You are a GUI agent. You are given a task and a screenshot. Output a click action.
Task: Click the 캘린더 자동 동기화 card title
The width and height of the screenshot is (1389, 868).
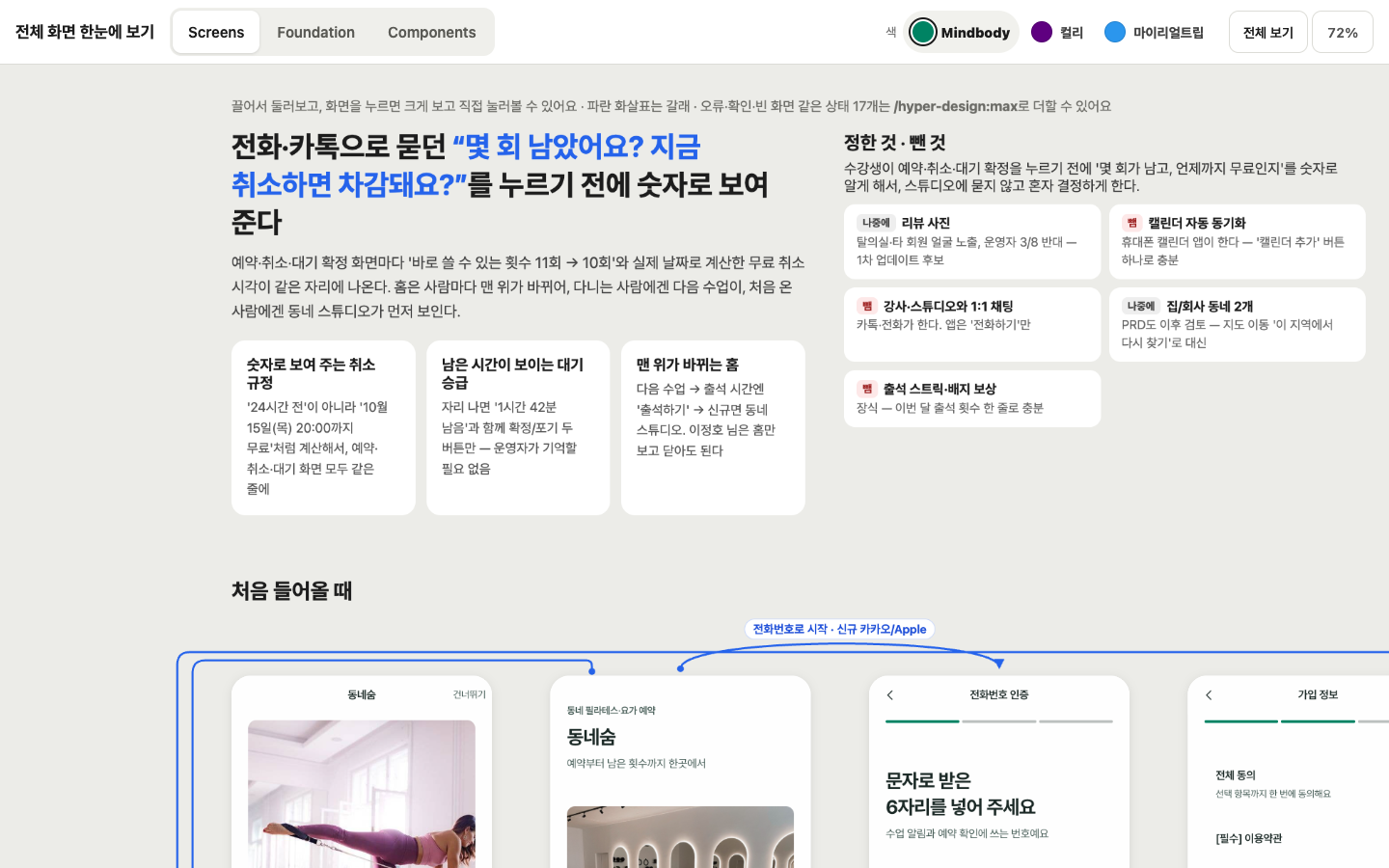point(1197,223)
